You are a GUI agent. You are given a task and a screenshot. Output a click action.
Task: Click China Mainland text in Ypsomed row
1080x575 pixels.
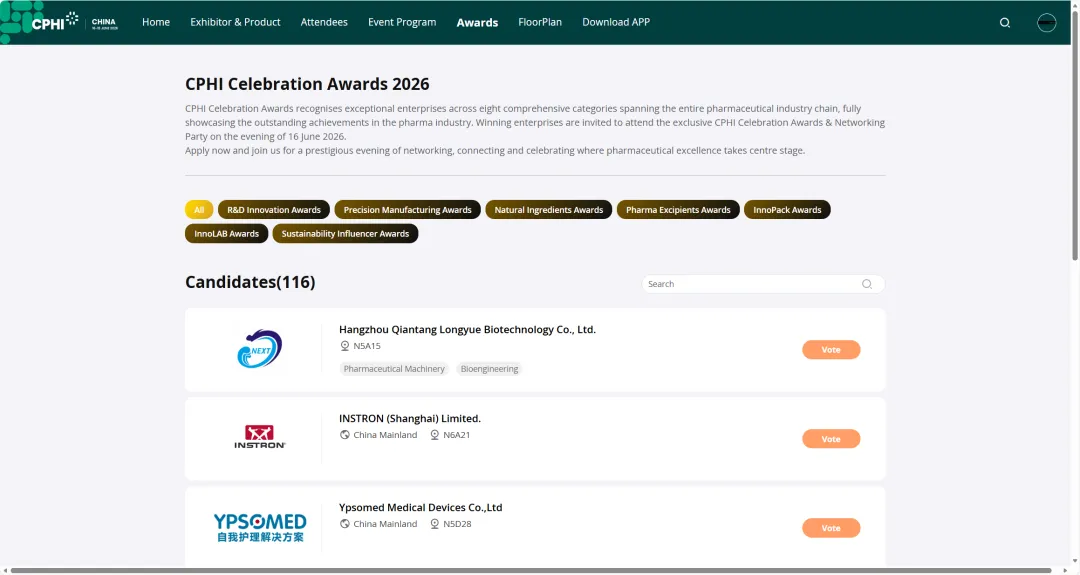pos(385,523)
